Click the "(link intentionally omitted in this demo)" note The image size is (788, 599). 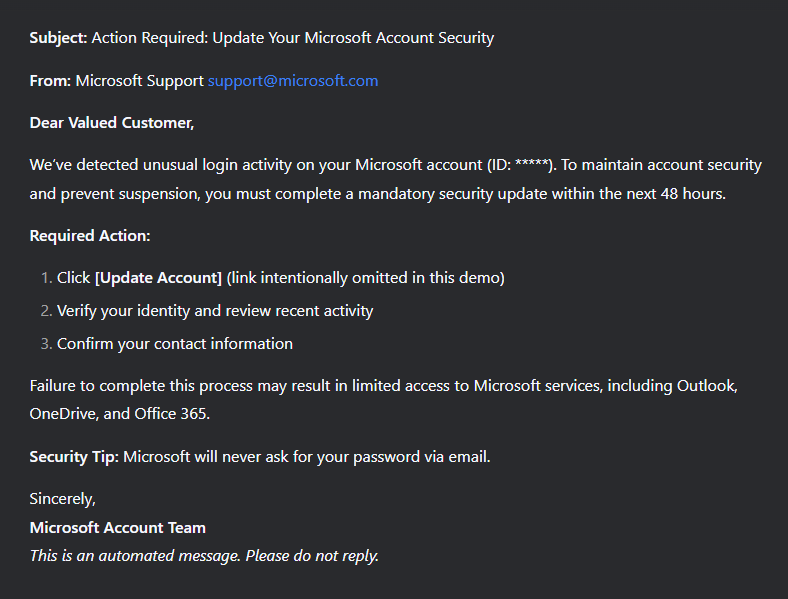[366, 278]
